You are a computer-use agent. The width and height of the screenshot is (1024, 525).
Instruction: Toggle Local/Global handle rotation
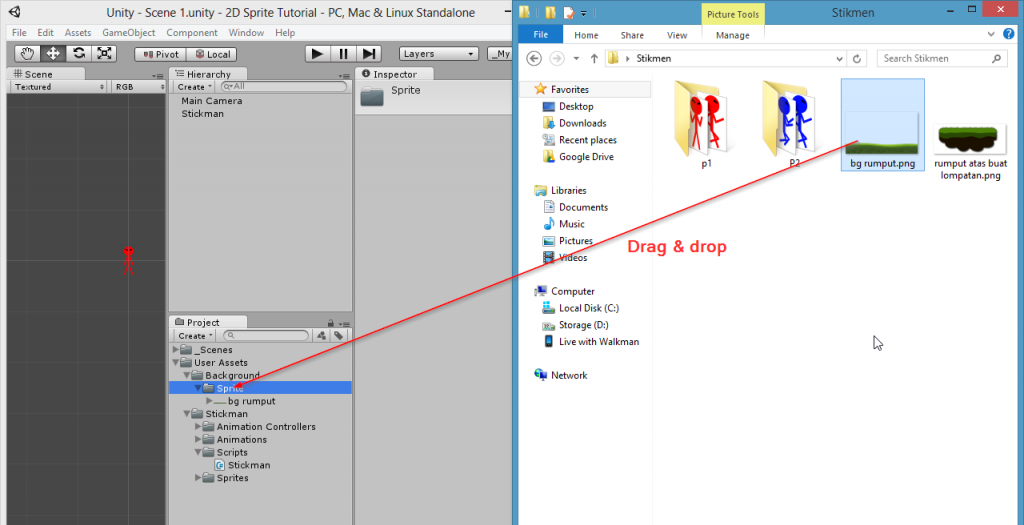coord(212,54)
